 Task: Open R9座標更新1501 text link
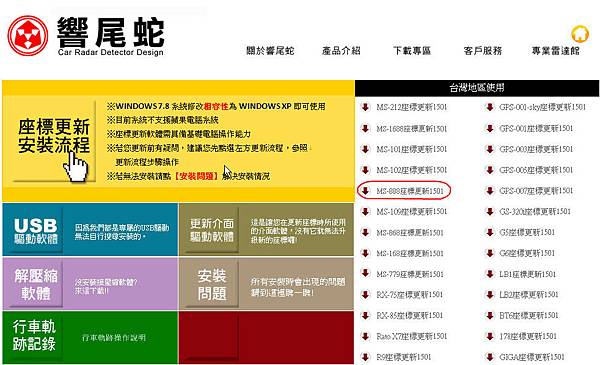point(404,357)
